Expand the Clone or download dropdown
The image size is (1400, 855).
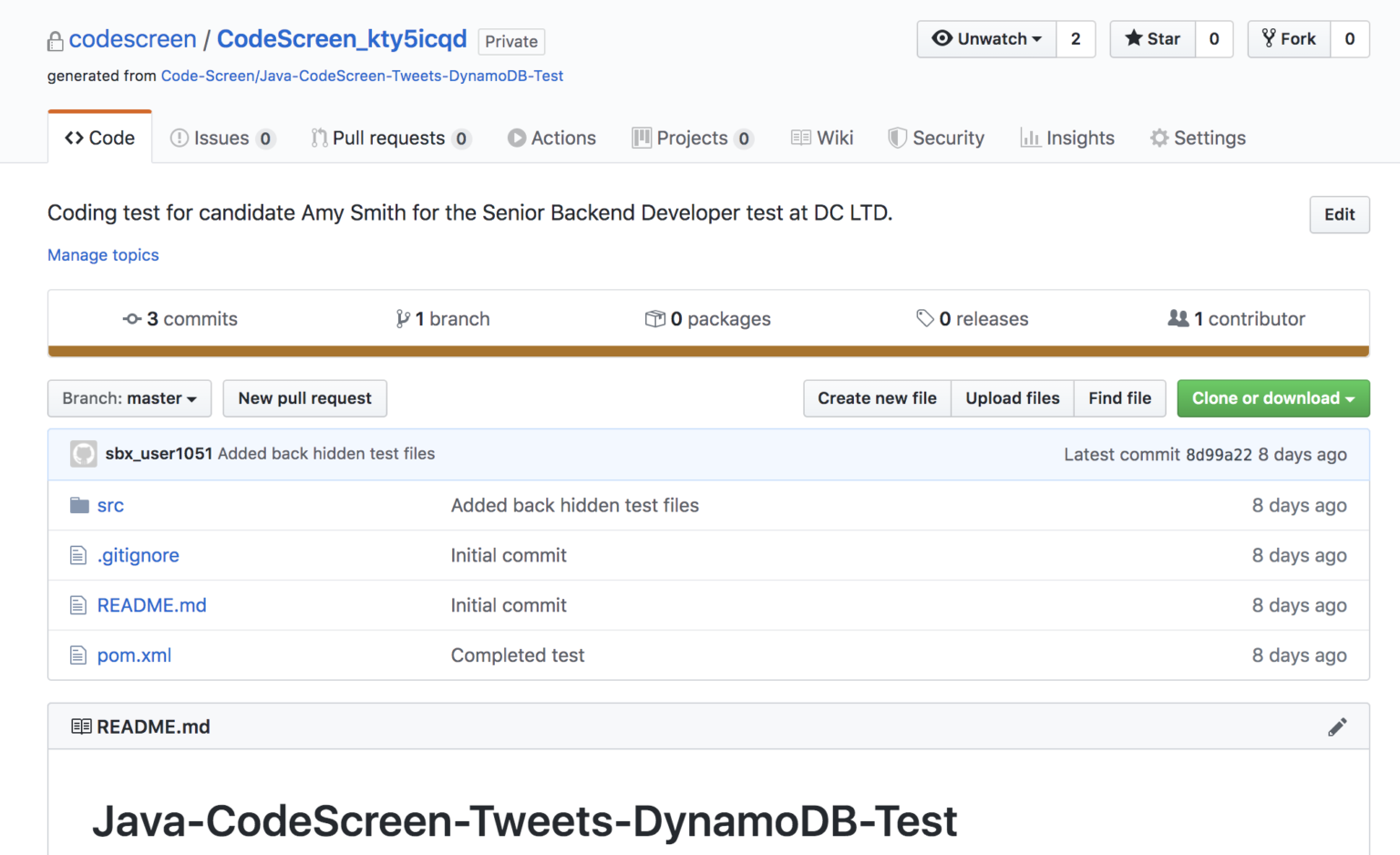pyautogui.click(x=1272, y=398)
